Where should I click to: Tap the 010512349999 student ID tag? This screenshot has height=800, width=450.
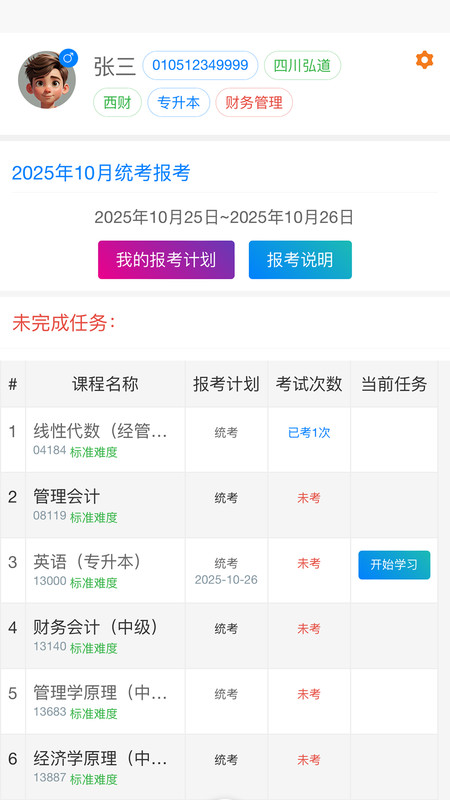pyautogui.click(x=200, y=65)
